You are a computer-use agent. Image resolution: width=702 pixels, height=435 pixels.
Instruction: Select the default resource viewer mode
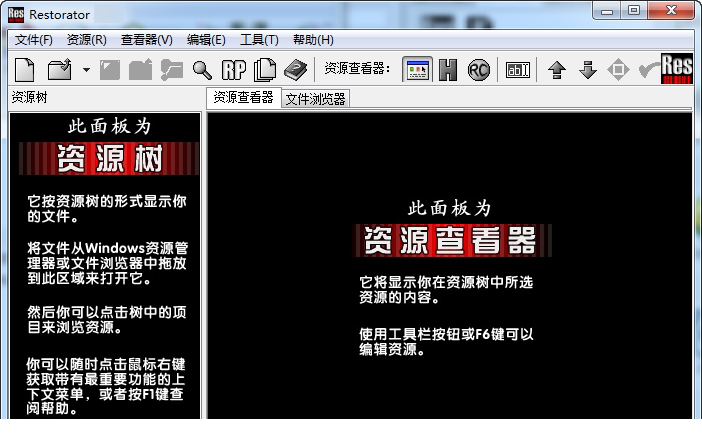tap(417, 69)
